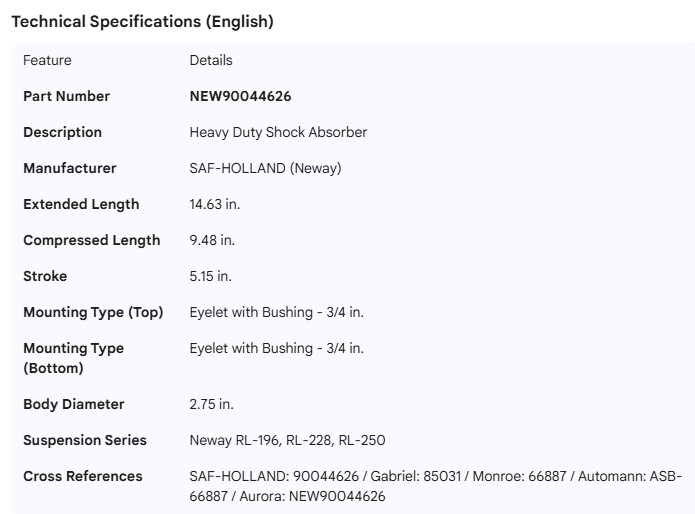Click the SAF-HOLLAND (Neway) manufacturer value

(x=265, y=168)
